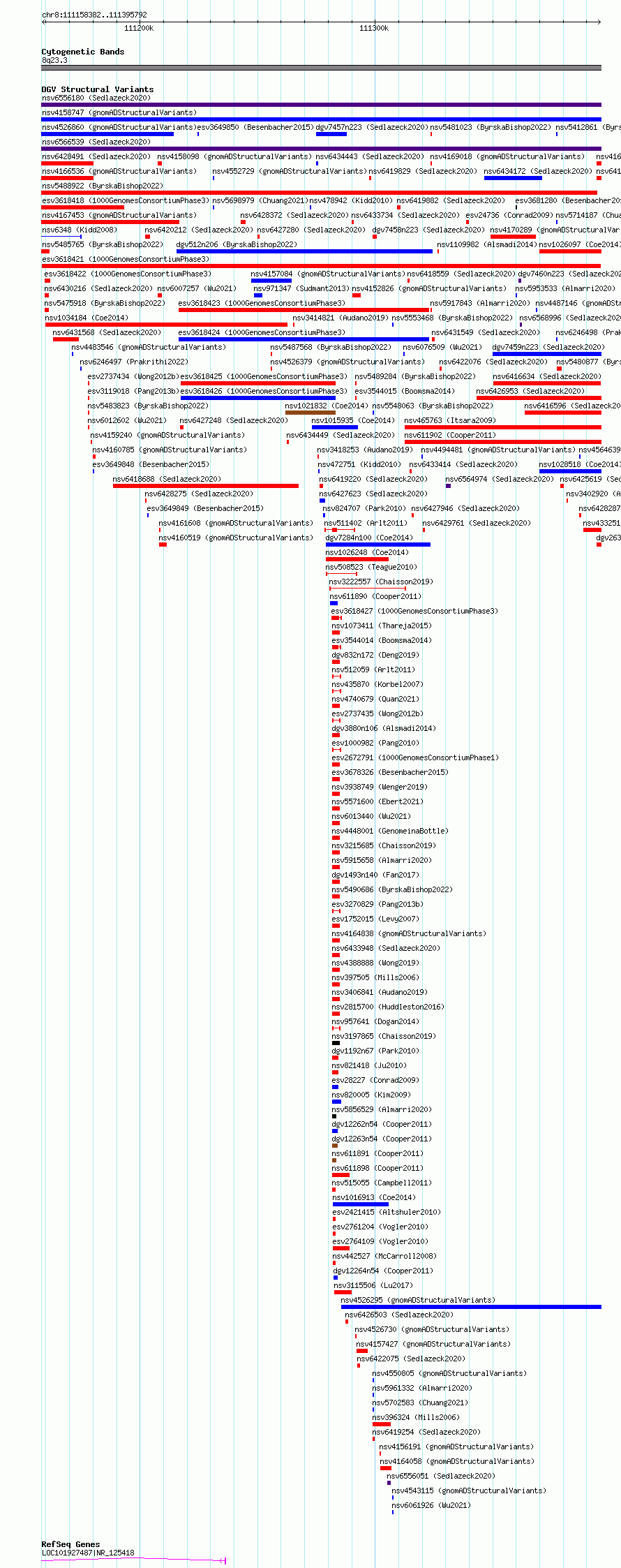Select the LOC101927487|NR_125418 gene label

click(88, 1553)
